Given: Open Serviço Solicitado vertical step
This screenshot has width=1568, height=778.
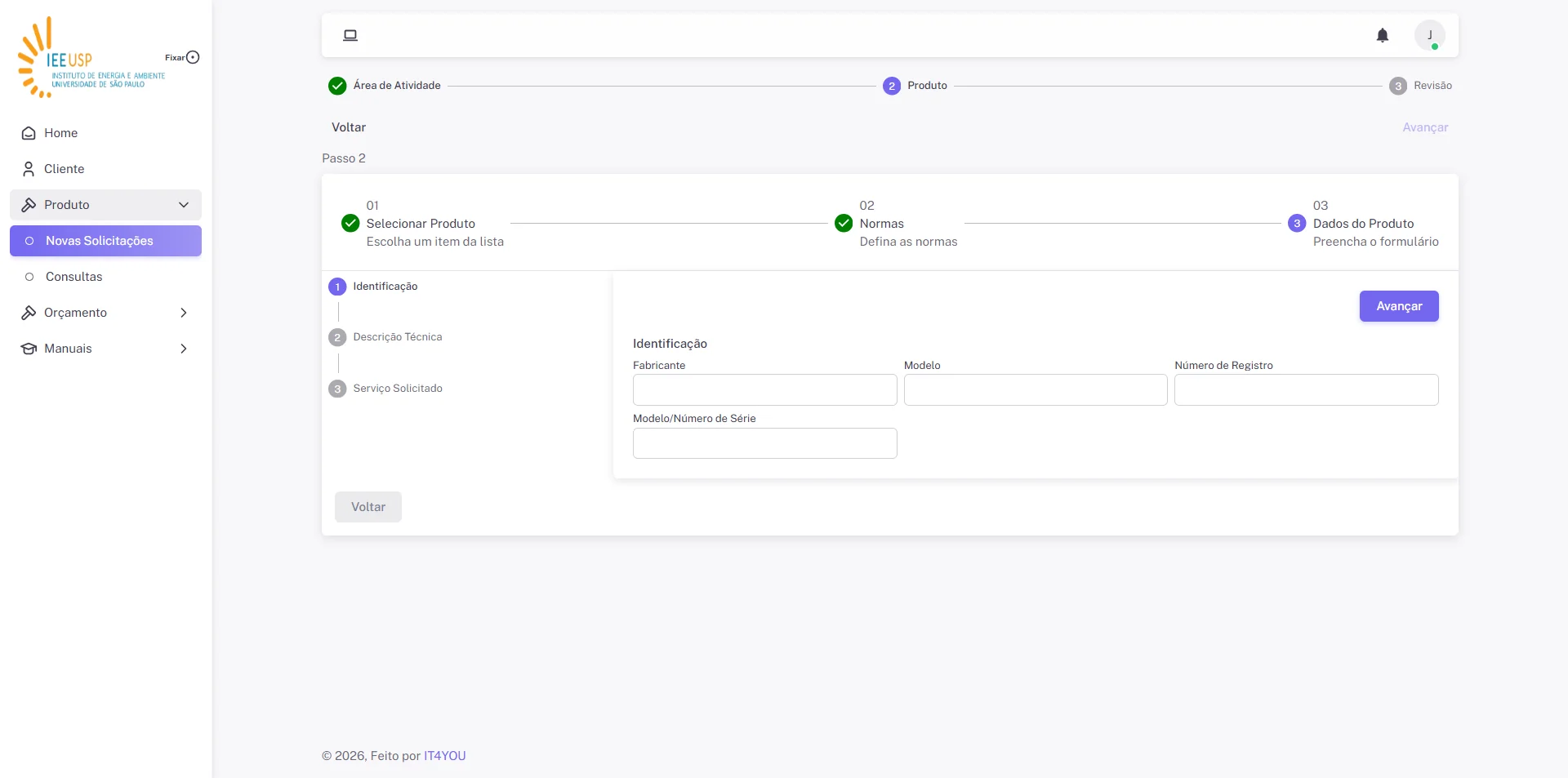Looking at the screenshot, I should [x=385, y=389].
